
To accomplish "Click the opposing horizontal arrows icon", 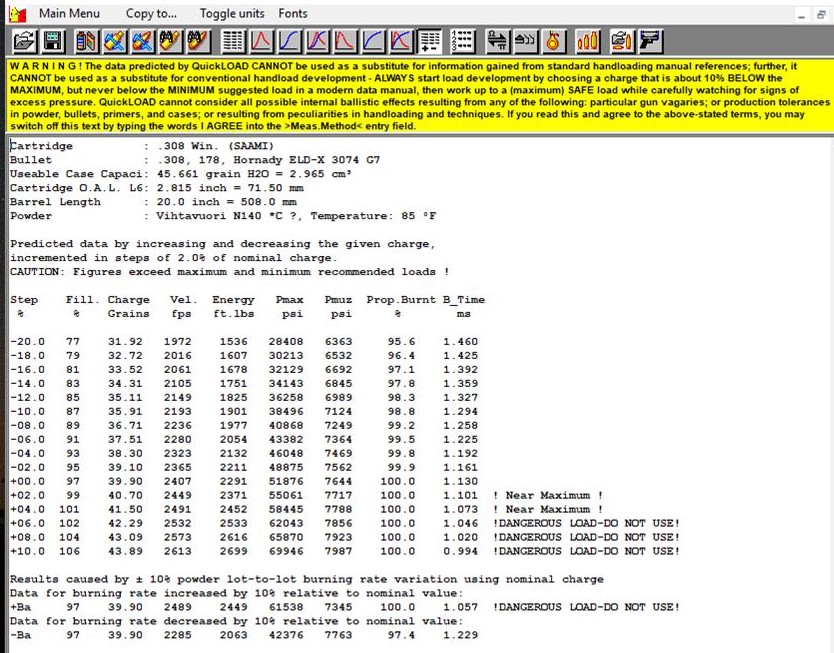I will coord(497,41).
